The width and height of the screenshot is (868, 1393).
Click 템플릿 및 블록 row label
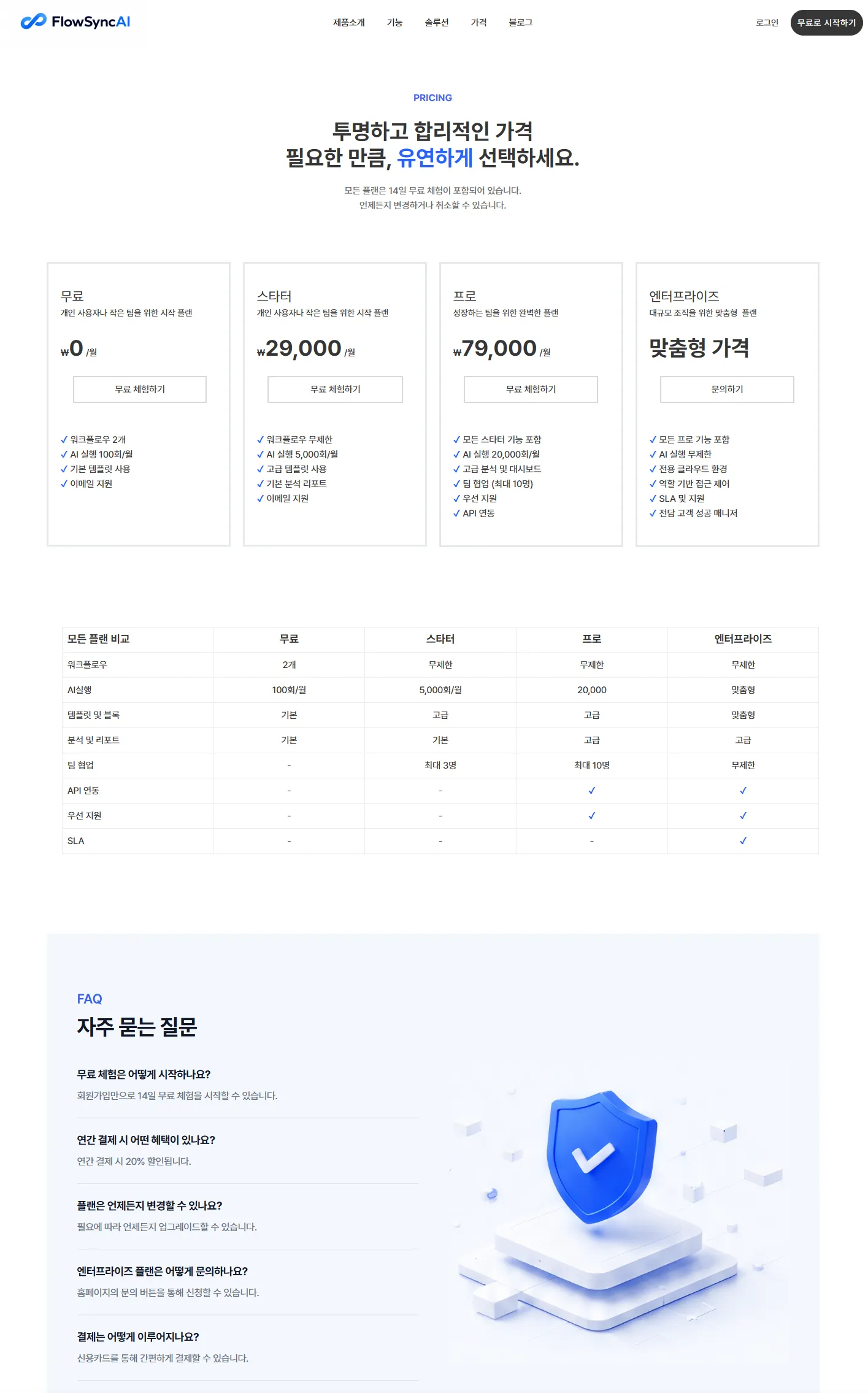click(93, 715)
